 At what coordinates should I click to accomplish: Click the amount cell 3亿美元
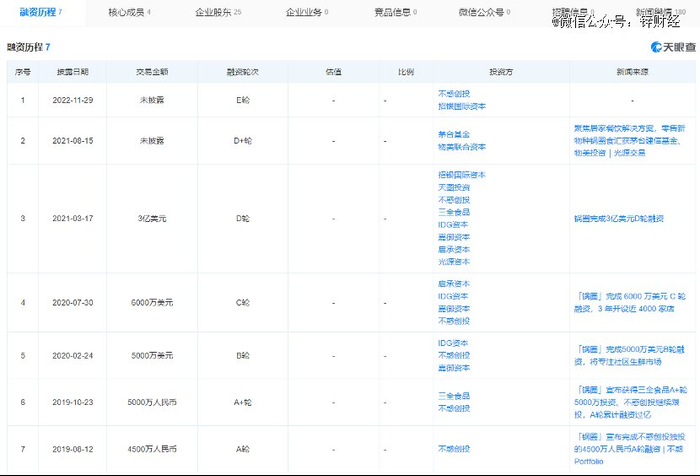click(152, 218)
